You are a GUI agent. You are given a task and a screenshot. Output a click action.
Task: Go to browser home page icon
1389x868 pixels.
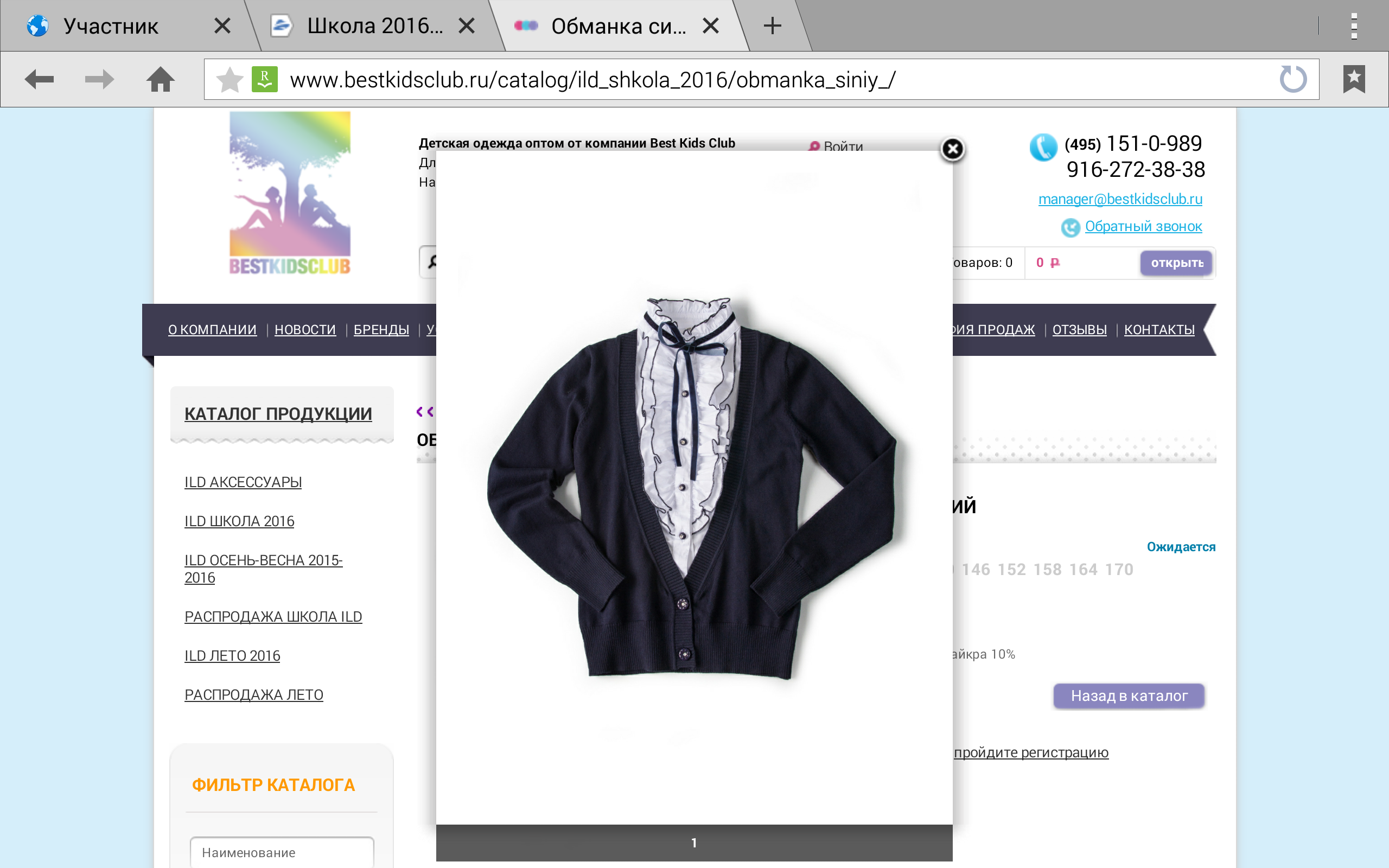(x=160, y=79)
